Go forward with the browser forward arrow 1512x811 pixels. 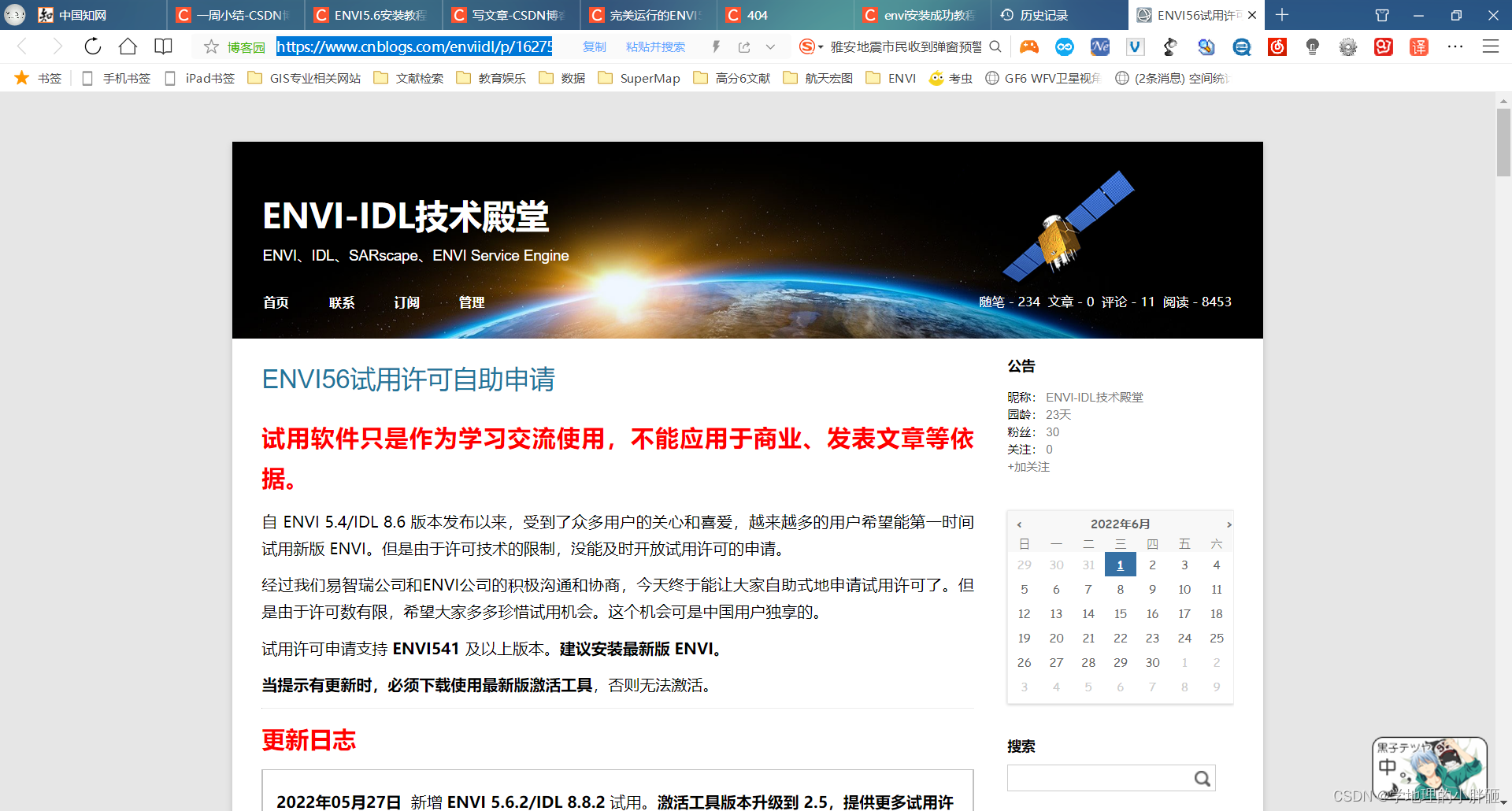[57, 46]
